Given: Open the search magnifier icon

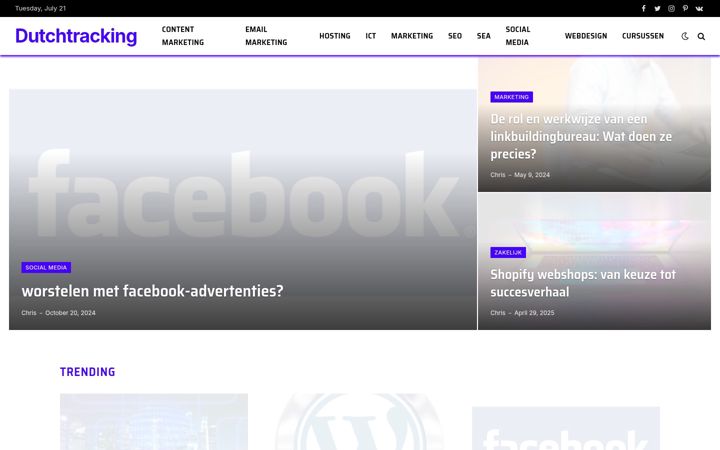Looking at the screenshot, I should [701, 36].
